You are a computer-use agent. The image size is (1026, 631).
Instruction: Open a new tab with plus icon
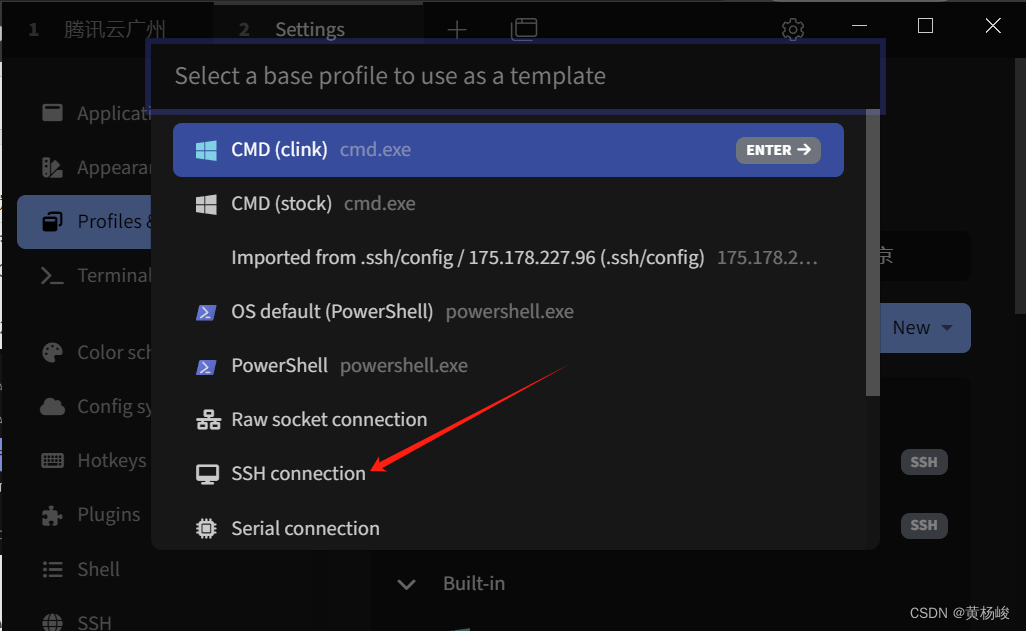457,29
